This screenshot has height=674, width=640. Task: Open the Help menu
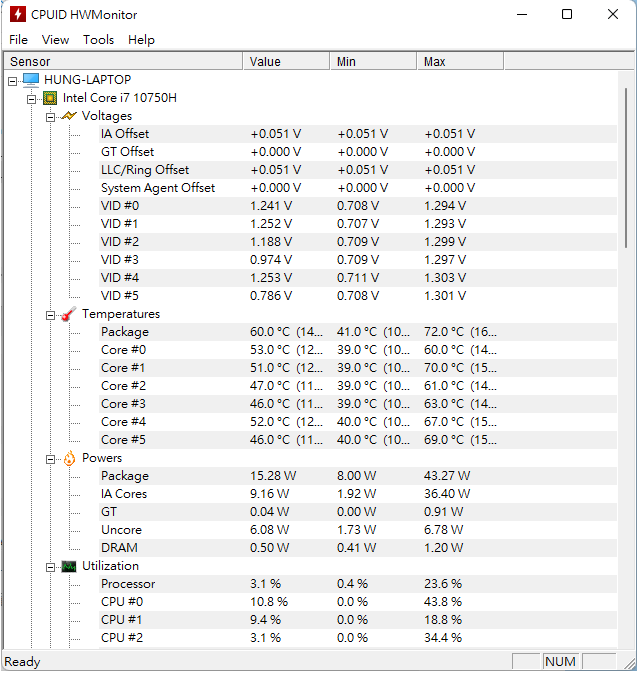coord(141,40)
